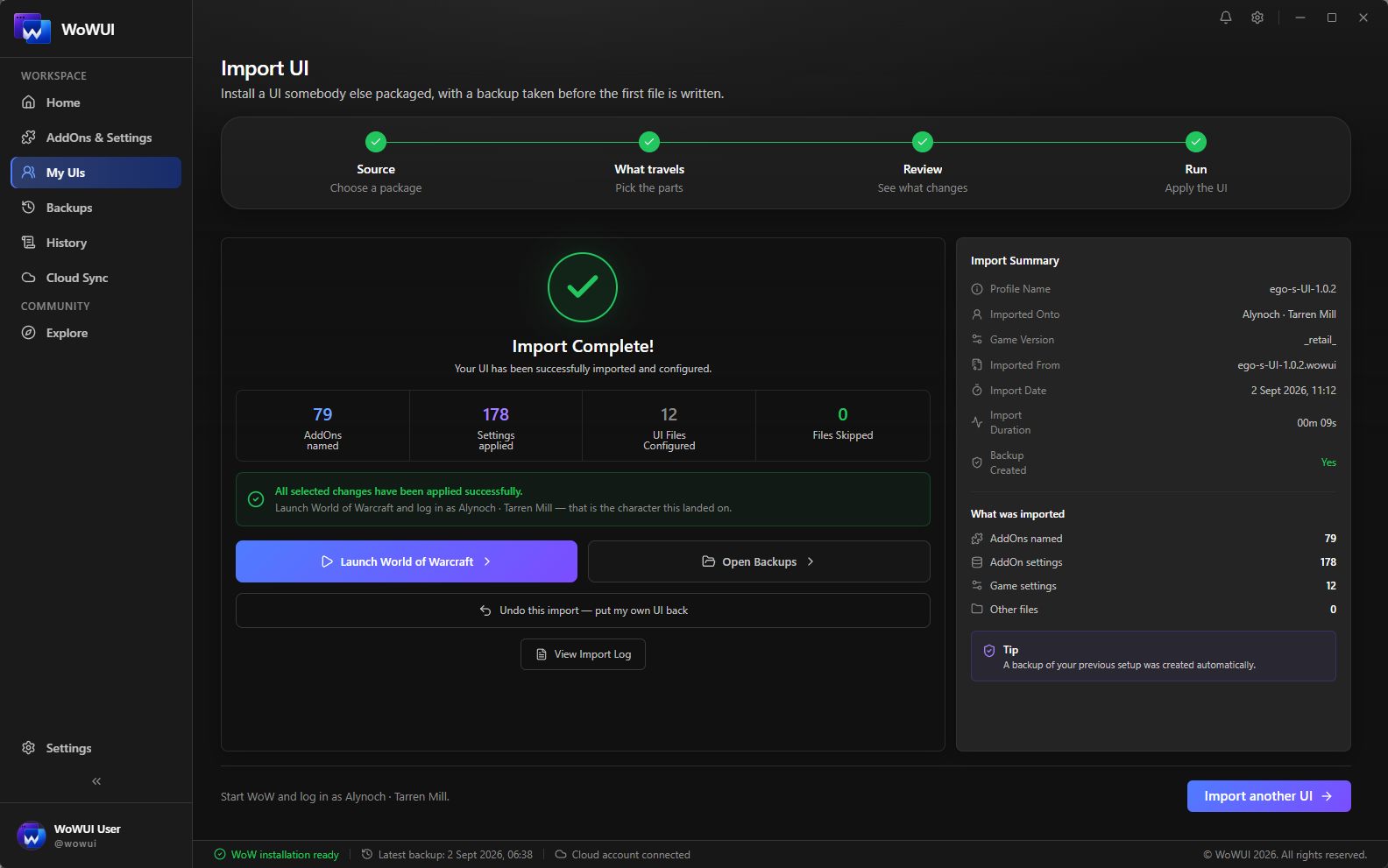Viewport: 1388px width, 868px height.
Task: Select My UIs in the sidebar
Action: pyautogui.click(x=96, y=173)
